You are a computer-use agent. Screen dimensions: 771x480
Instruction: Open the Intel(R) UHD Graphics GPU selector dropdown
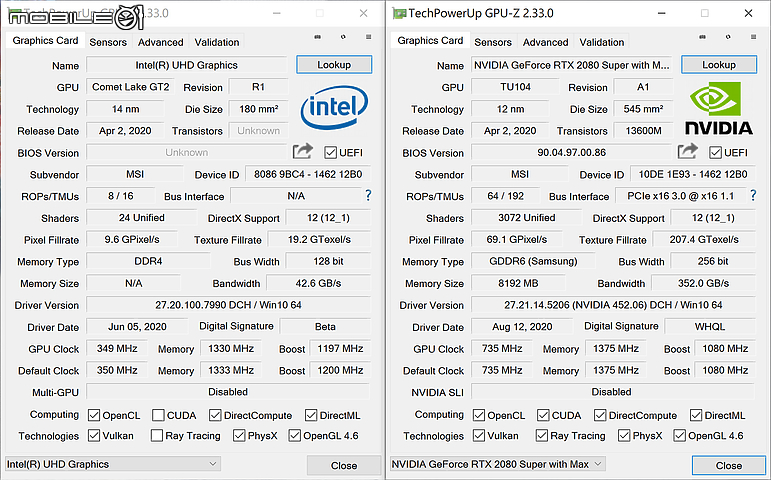[x=113, y=464]
